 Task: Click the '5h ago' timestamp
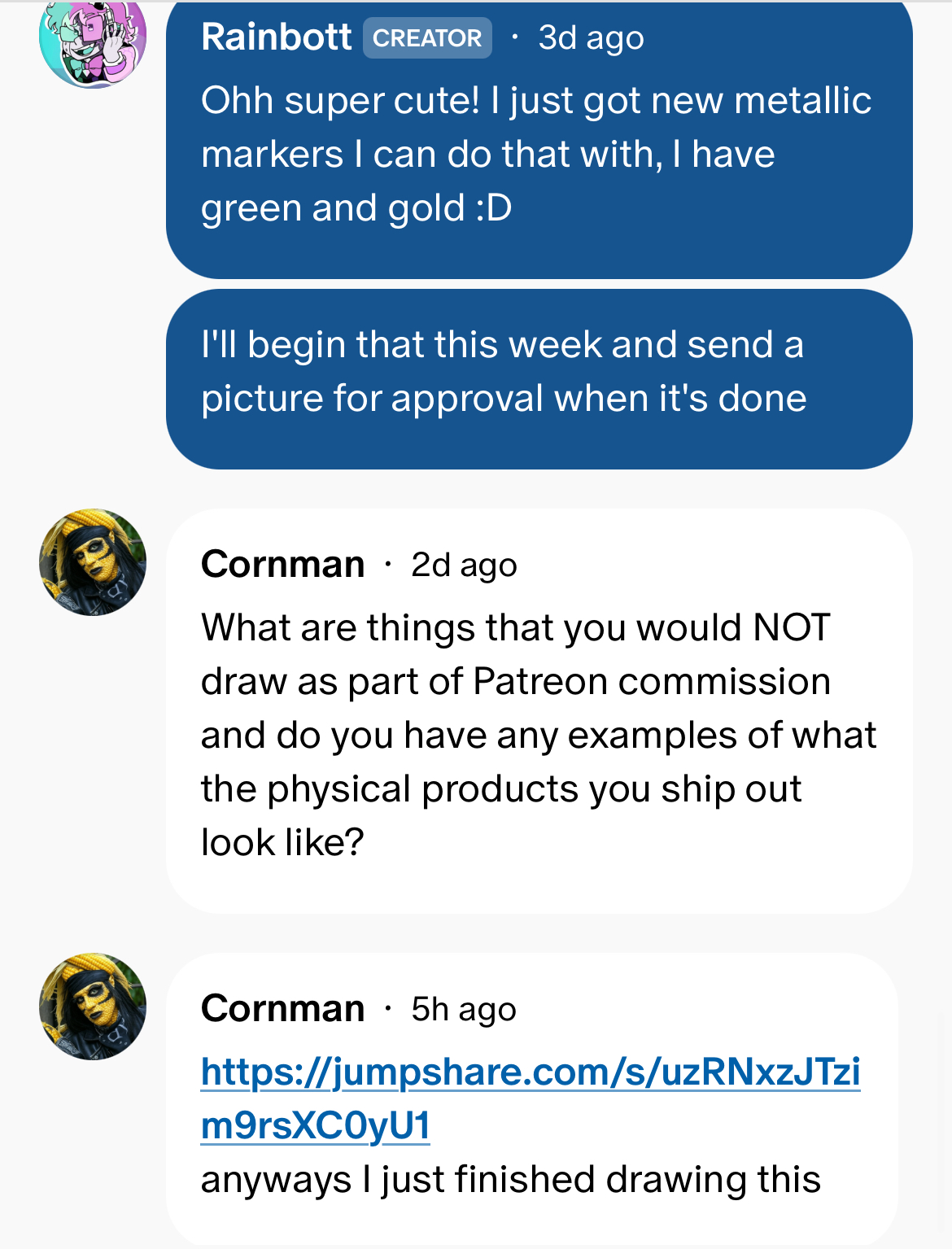tap(464, 1009)
